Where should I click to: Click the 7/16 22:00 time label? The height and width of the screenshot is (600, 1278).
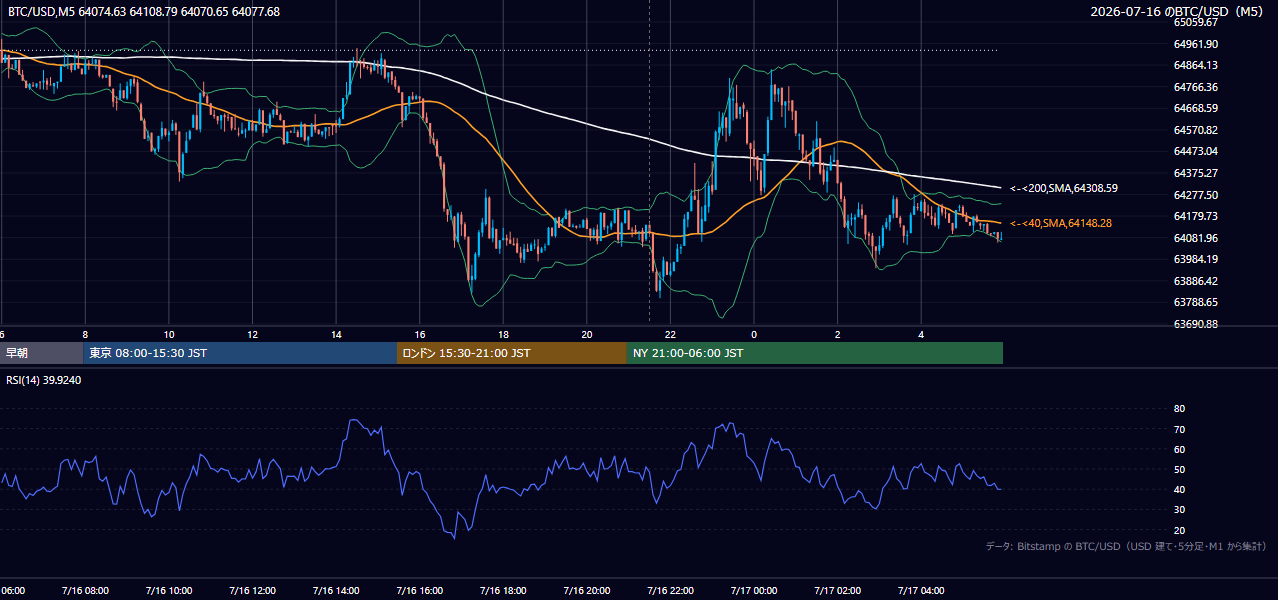(670, 591)
